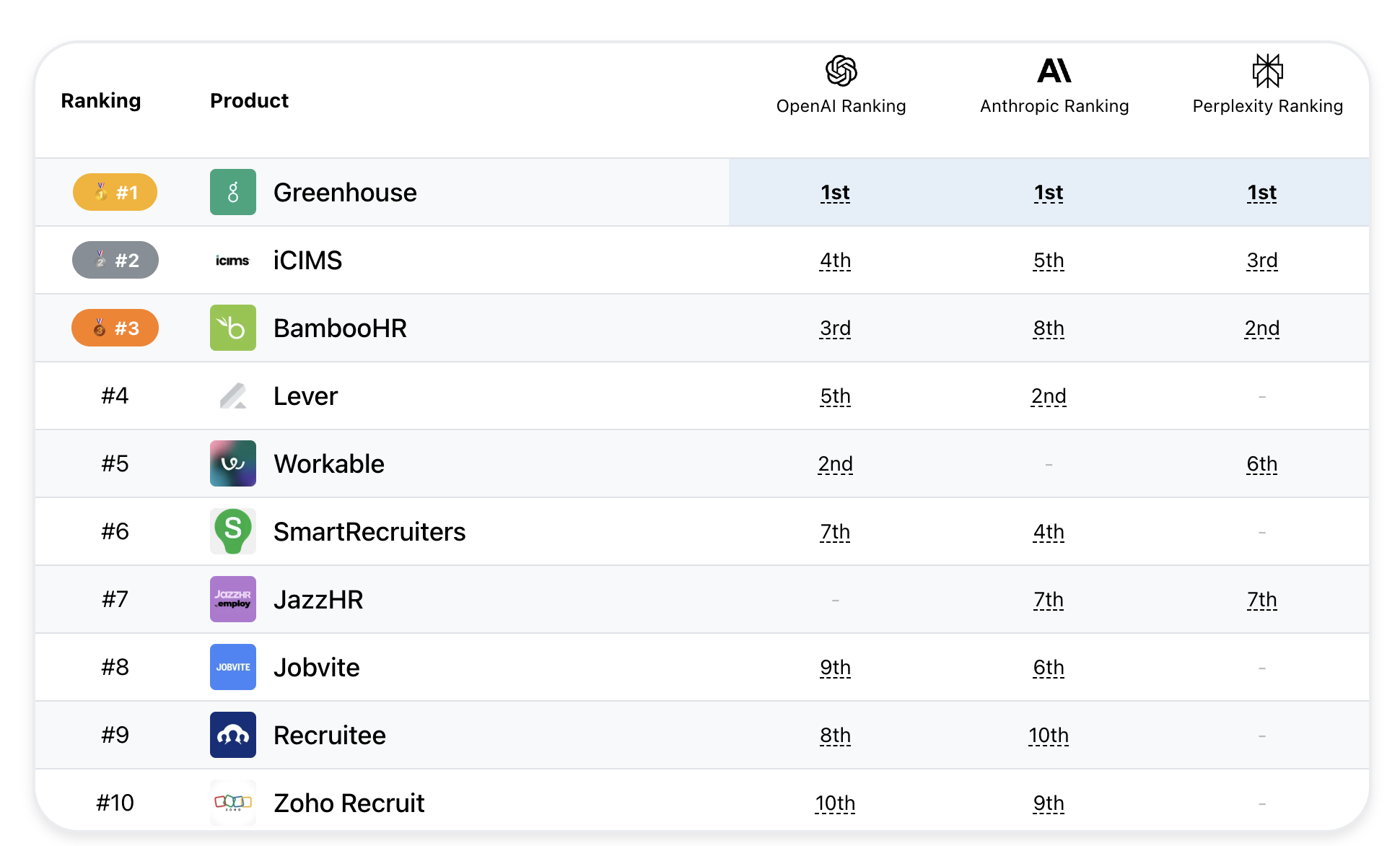The image size is (1400, 846).
Task: Select the JazzHR product name
Action: pyautogui.click(x=318, y=600)
